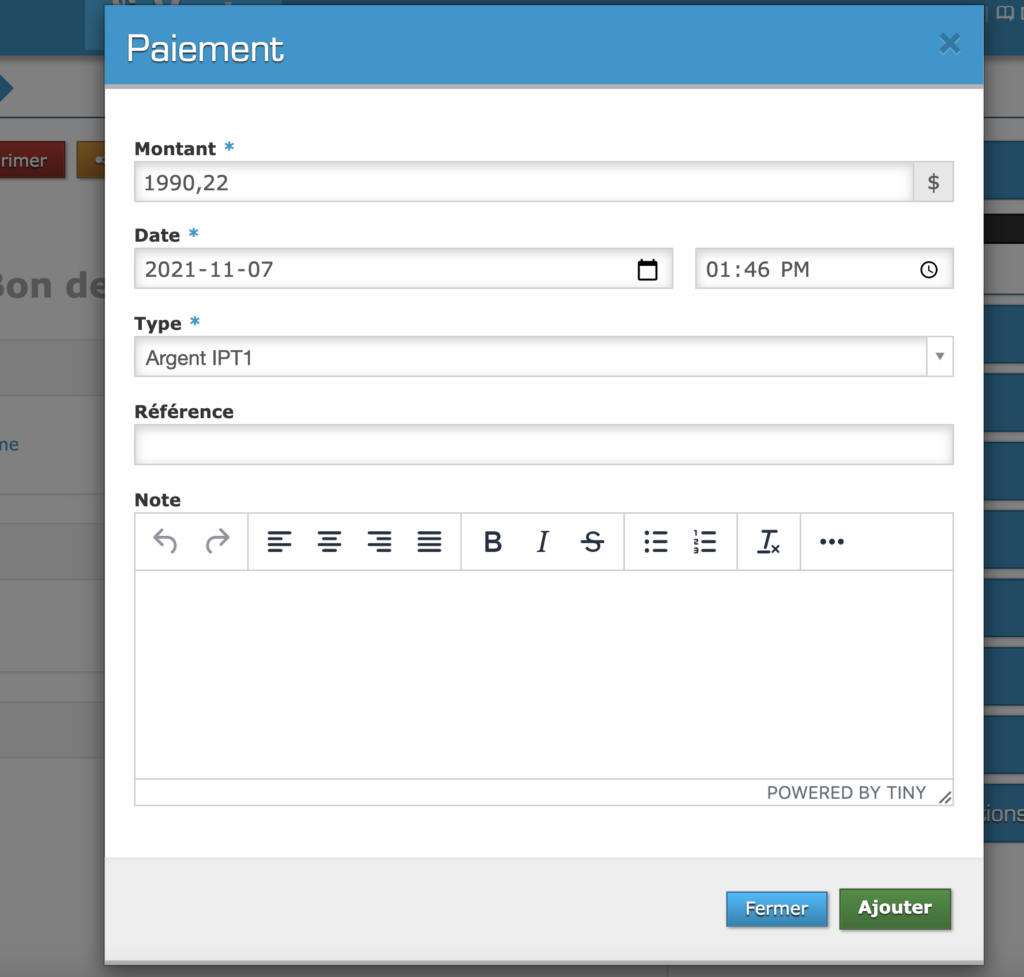
Task: Align note text left
Action: [x=280, y=542]
